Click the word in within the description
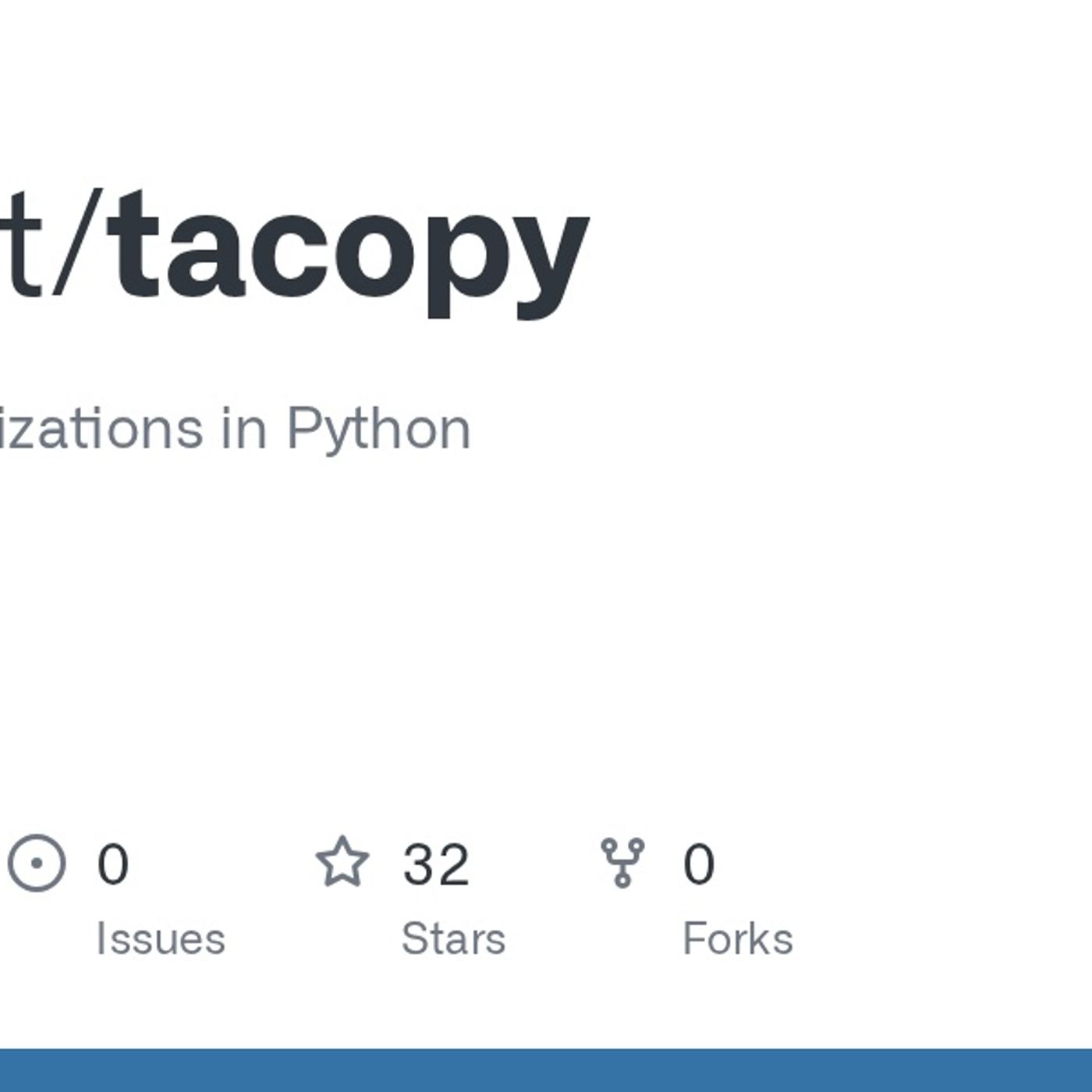Screen dimensions: 1092x1092 [244, 429]
